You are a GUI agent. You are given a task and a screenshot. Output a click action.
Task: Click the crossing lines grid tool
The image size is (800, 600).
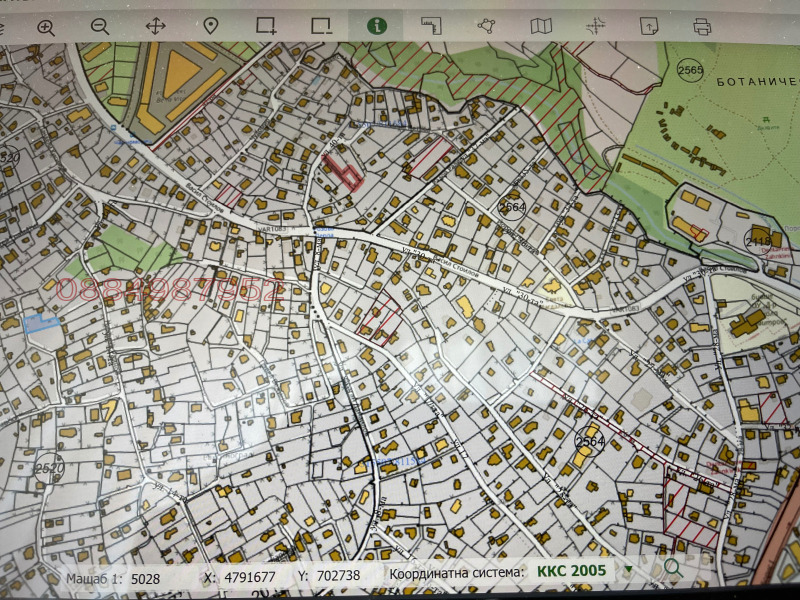595,26
